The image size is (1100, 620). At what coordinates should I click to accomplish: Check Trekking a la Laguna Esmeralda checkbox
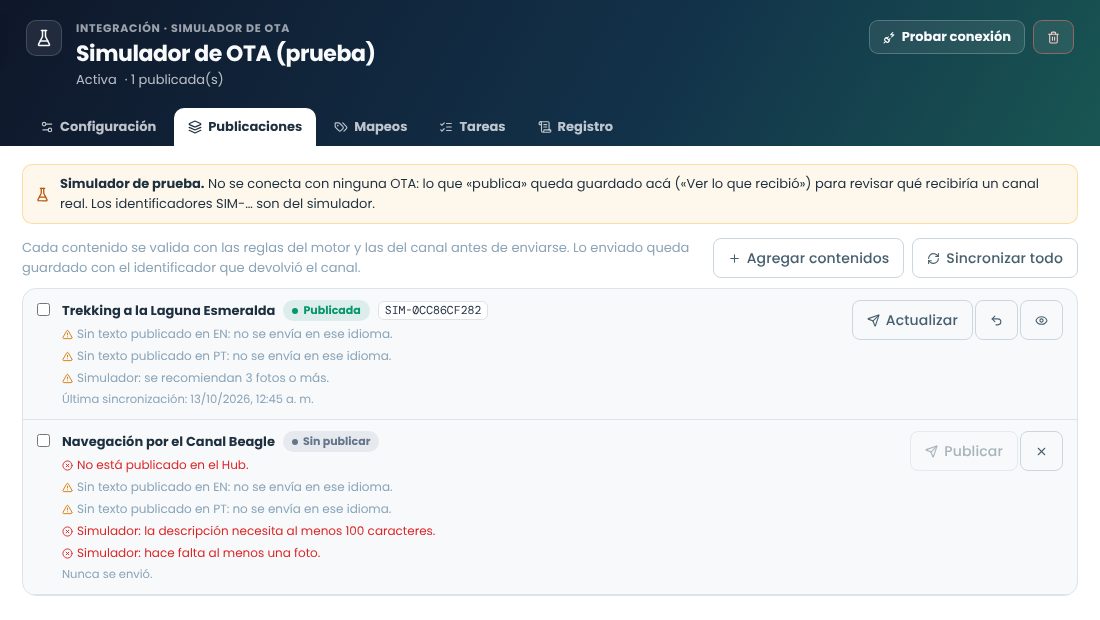click(43, 310)
